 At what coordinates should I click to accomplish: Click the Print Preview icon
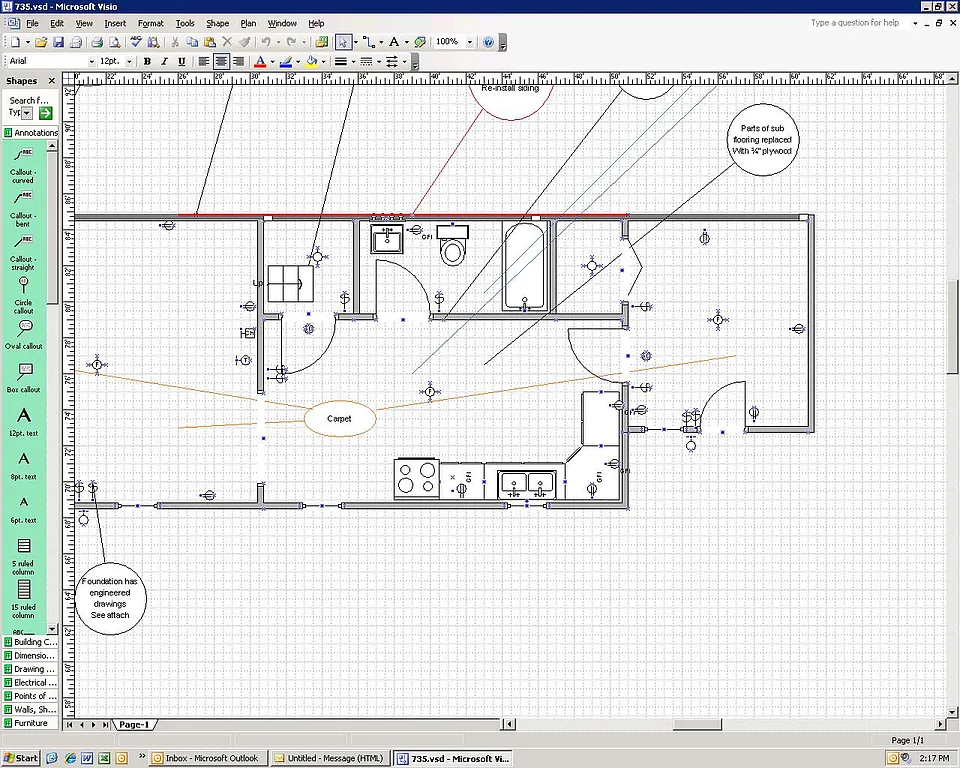(115, 42)
